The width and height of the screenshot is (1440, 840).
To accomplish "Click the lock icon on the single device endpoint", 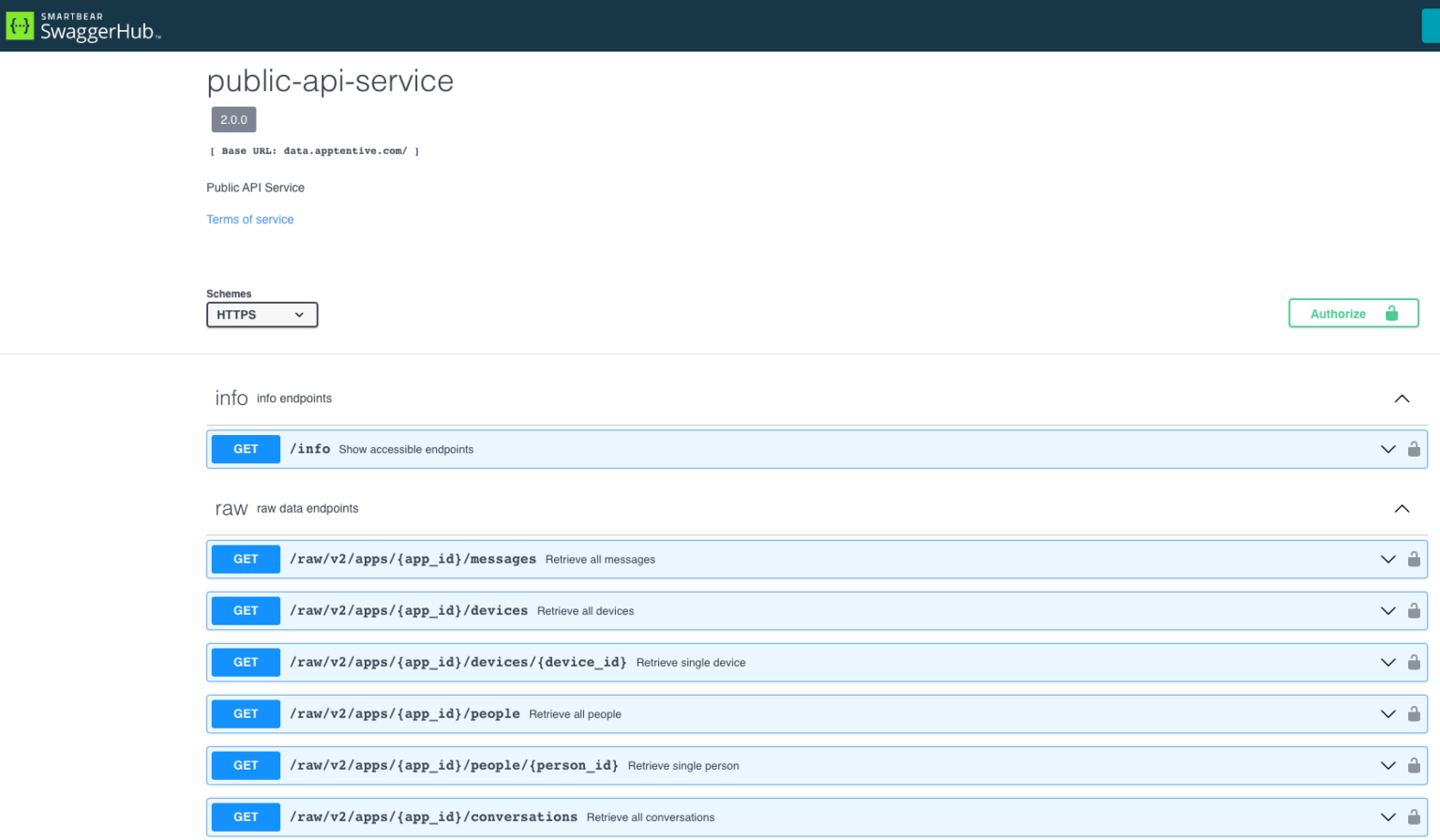I will click(1414, 662).
